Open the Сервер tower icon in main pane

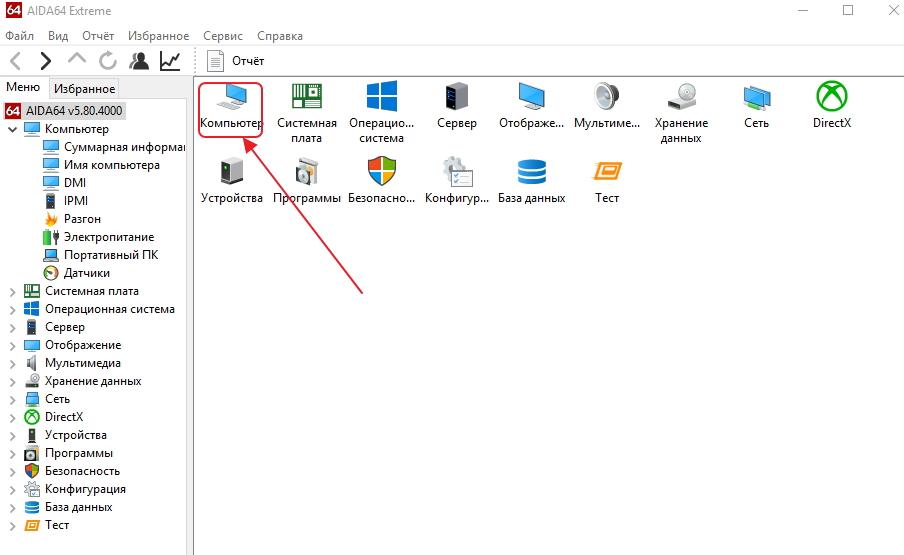pyautogui.click(x=457, y=97)
